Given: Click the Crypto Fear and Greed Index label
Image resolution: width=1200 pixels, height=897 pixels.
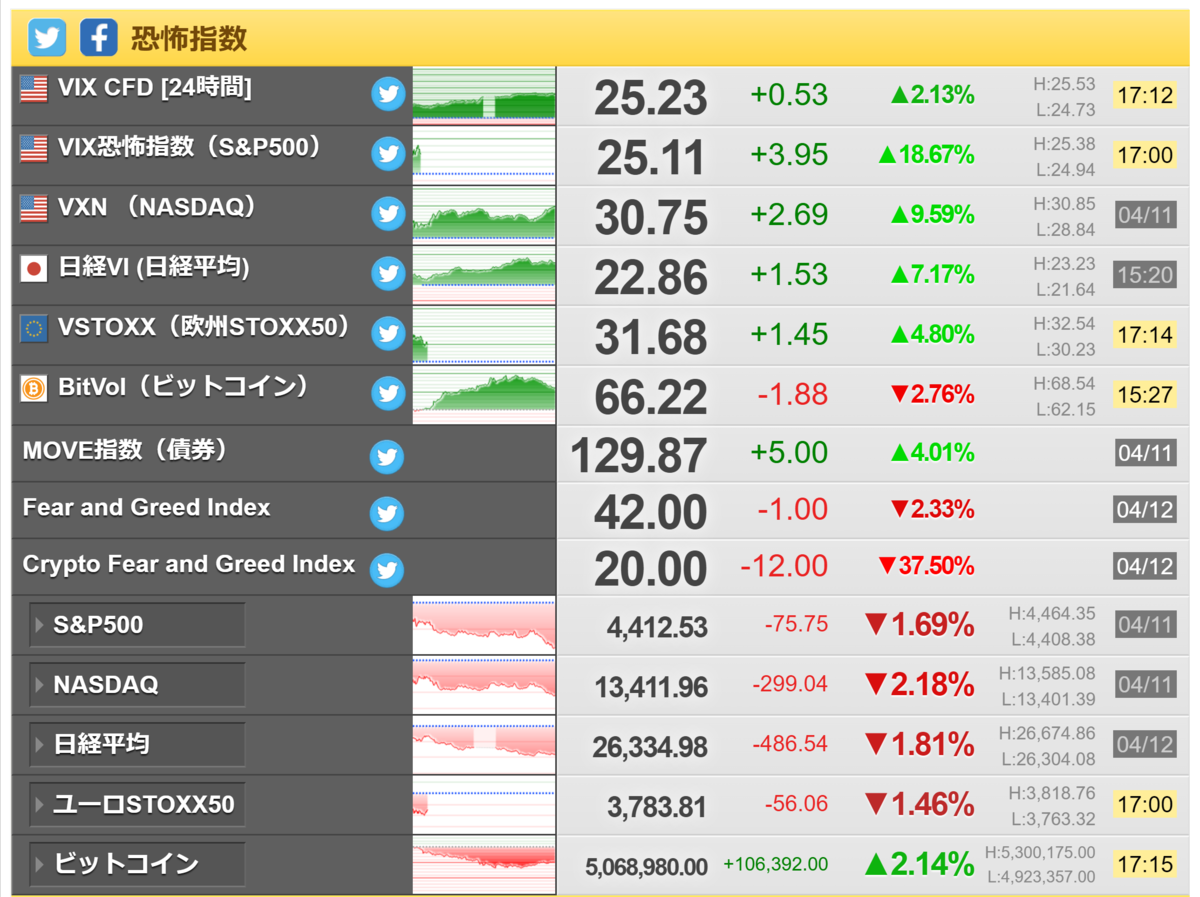Looking at the screenshot, I should tap(189, 564).
